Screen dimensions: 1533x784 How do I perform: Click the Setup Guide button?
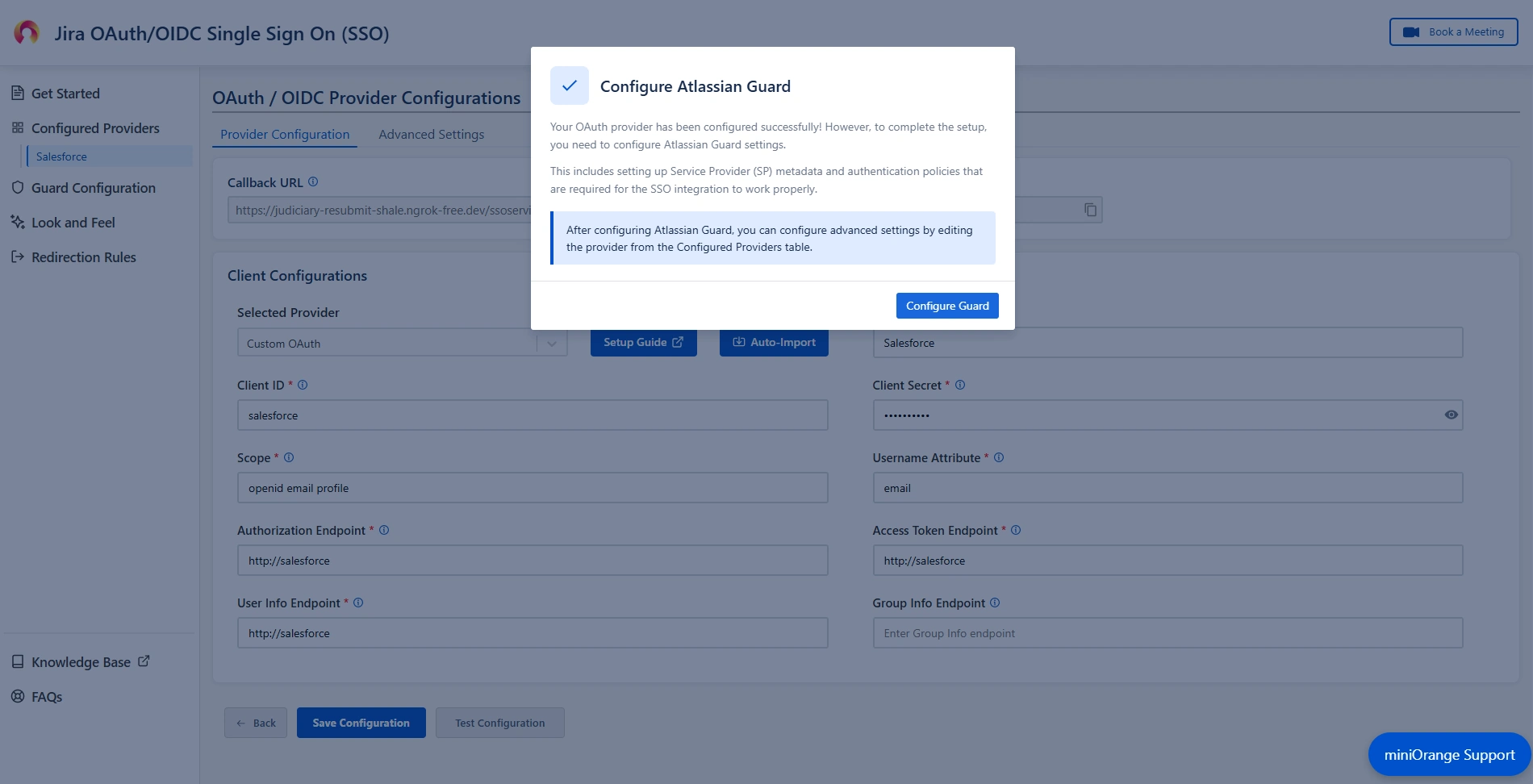644,342
